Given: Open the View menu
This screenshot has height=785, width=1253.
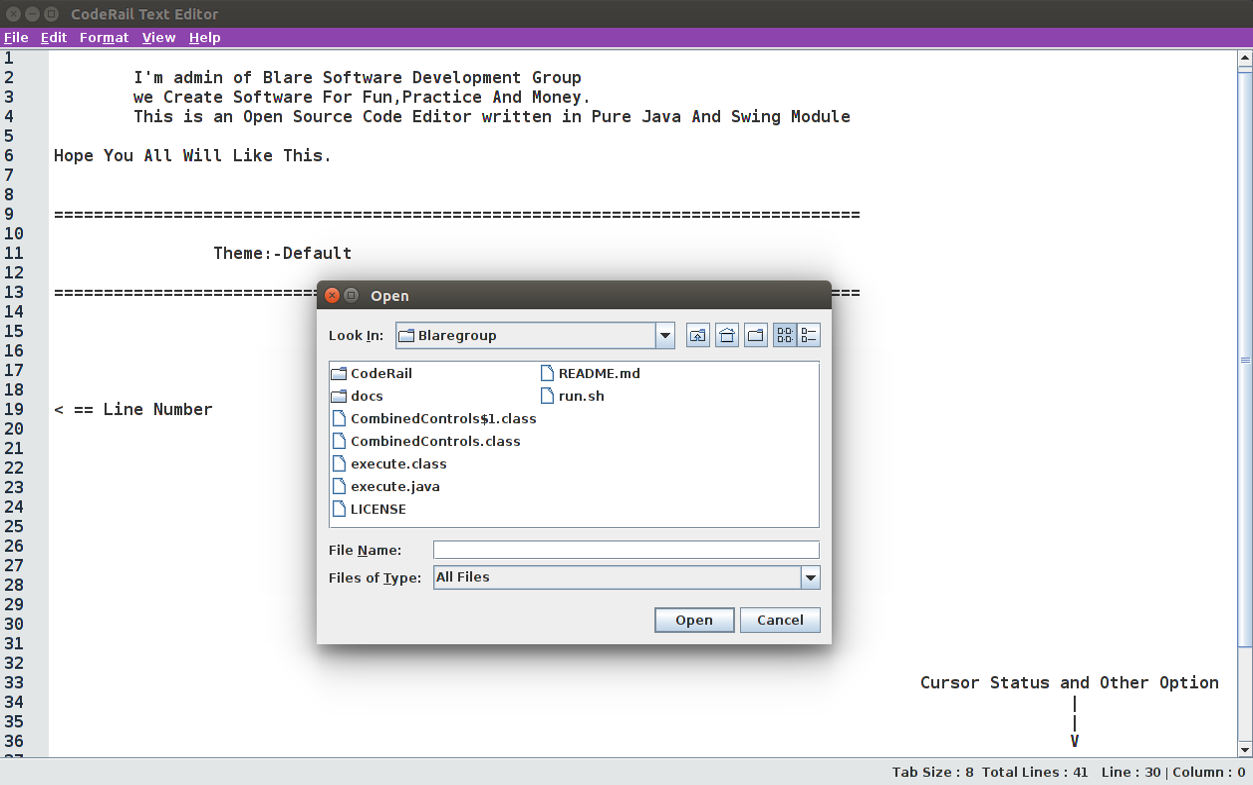Looking at the screenshot, I should 159,37.
